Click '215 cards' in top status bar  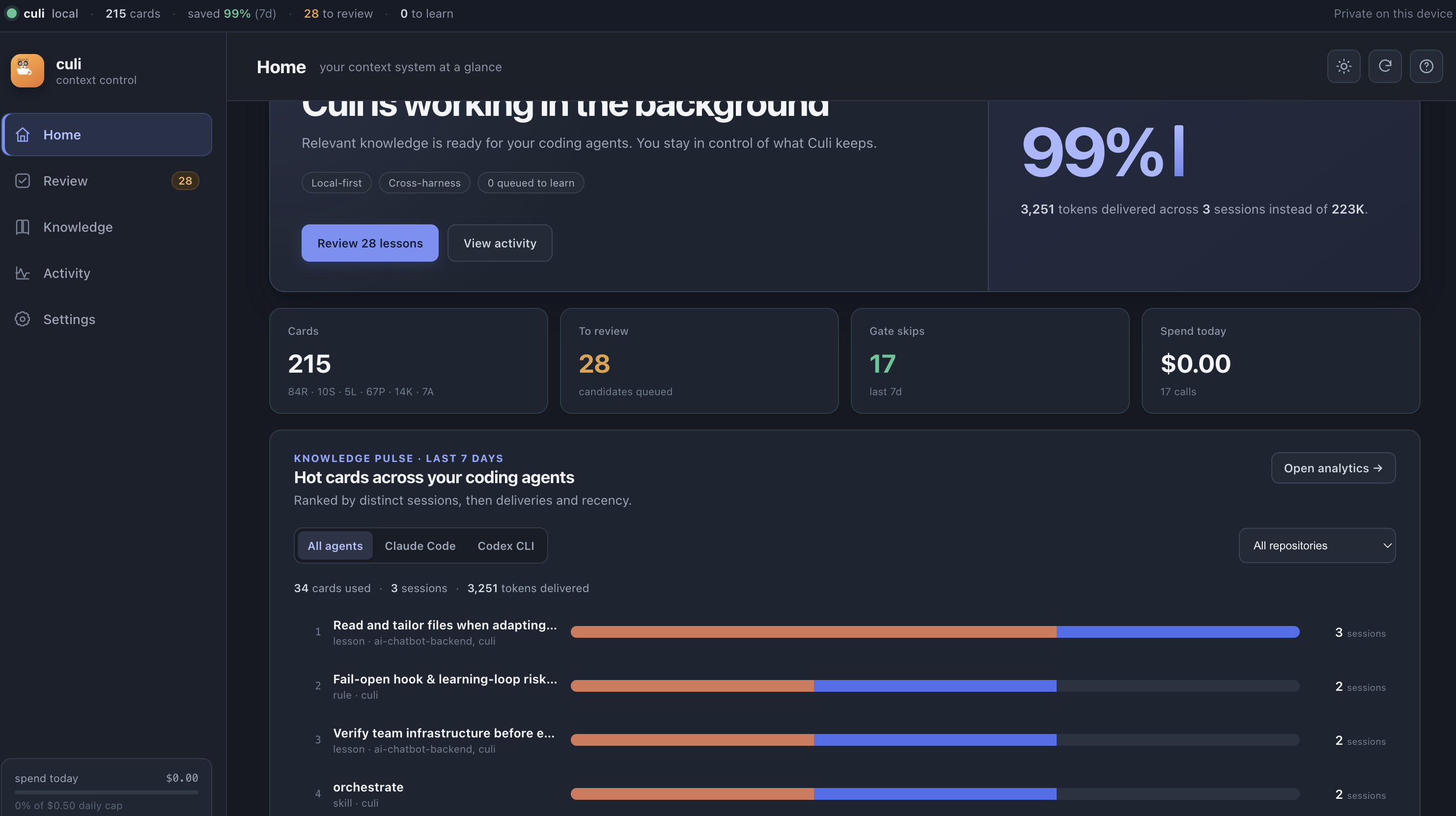coord(133,14)
